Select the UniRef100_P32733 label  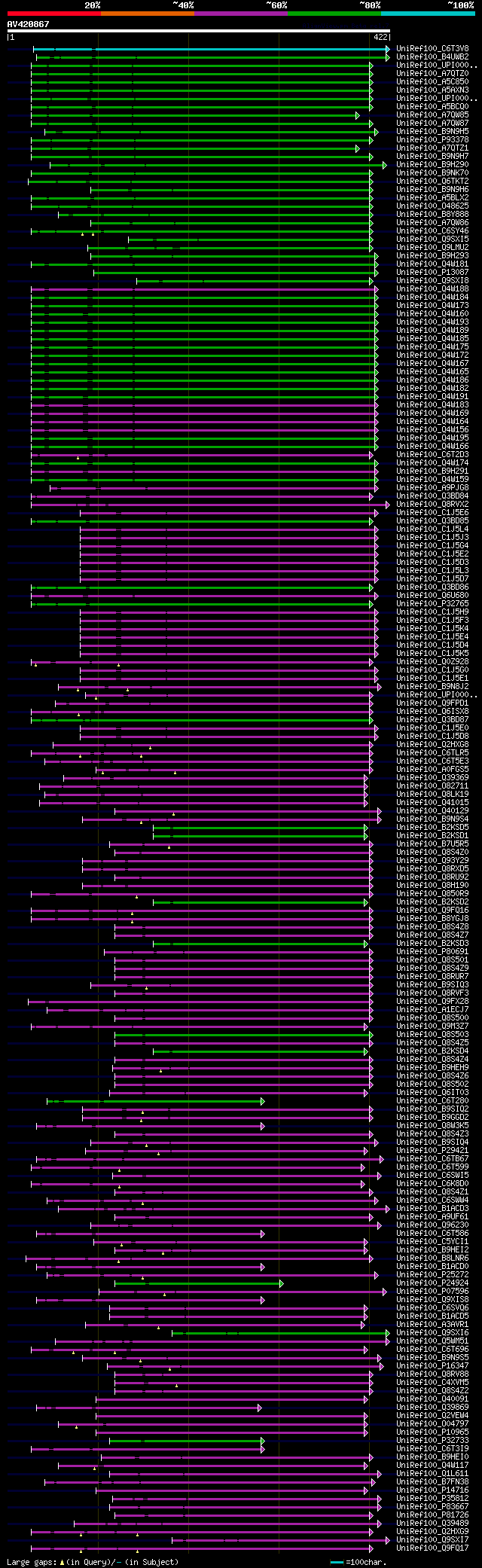click(432, 1441)
